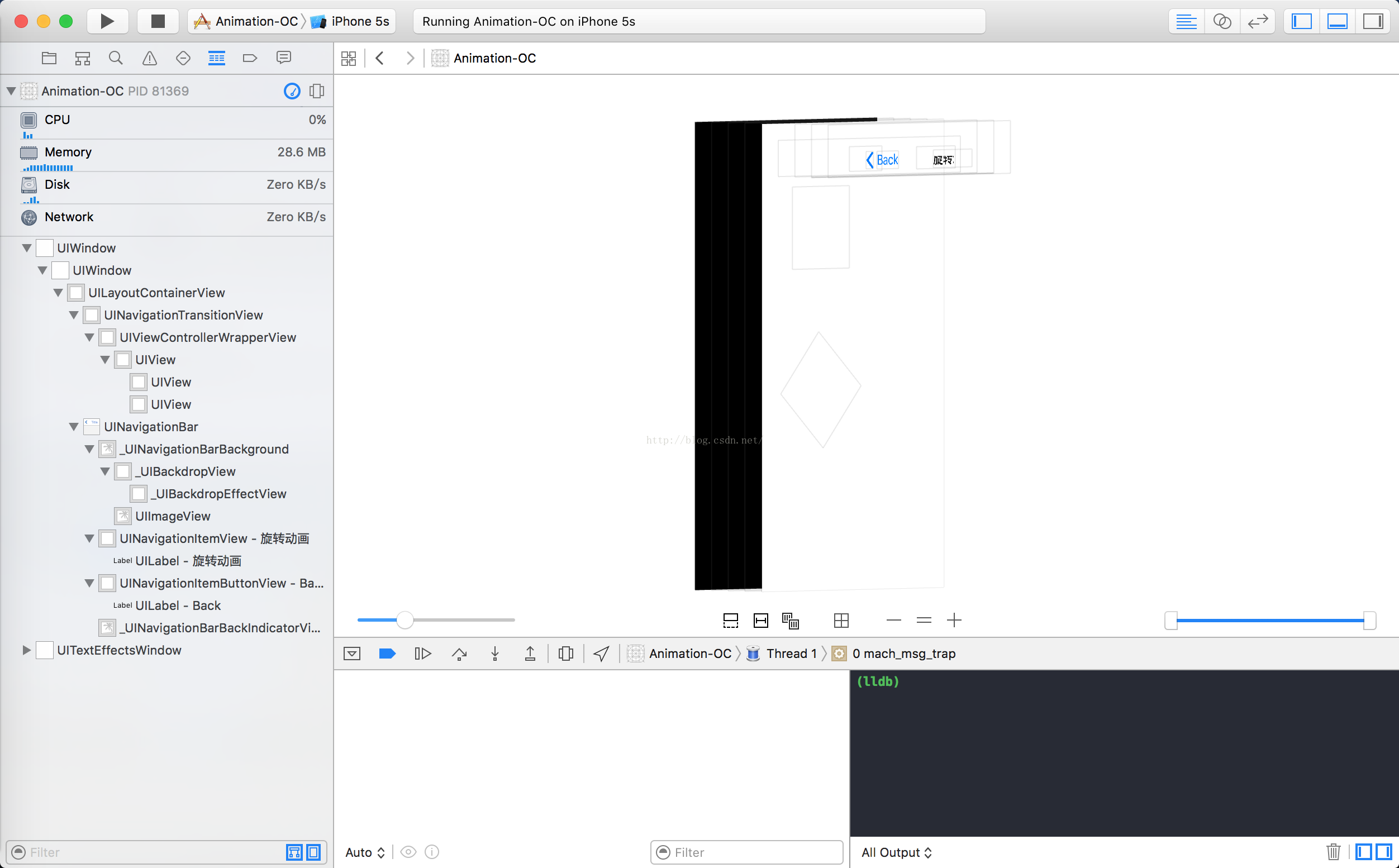The image size is (1399, 868).
Task: Click the blue debug gauge icon
Action: [292, 90]
